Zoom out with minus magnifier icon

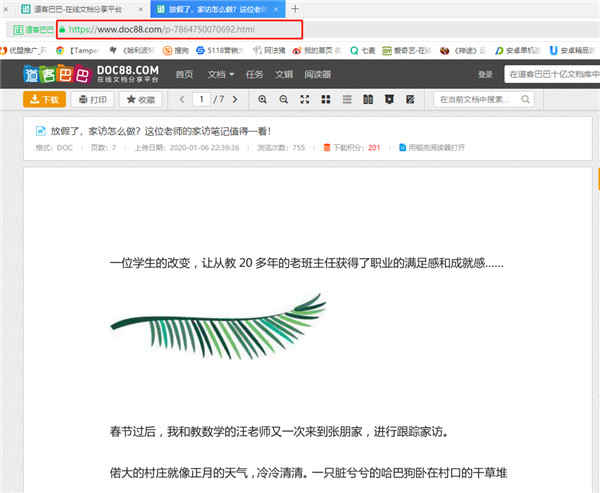pos(284,100)
